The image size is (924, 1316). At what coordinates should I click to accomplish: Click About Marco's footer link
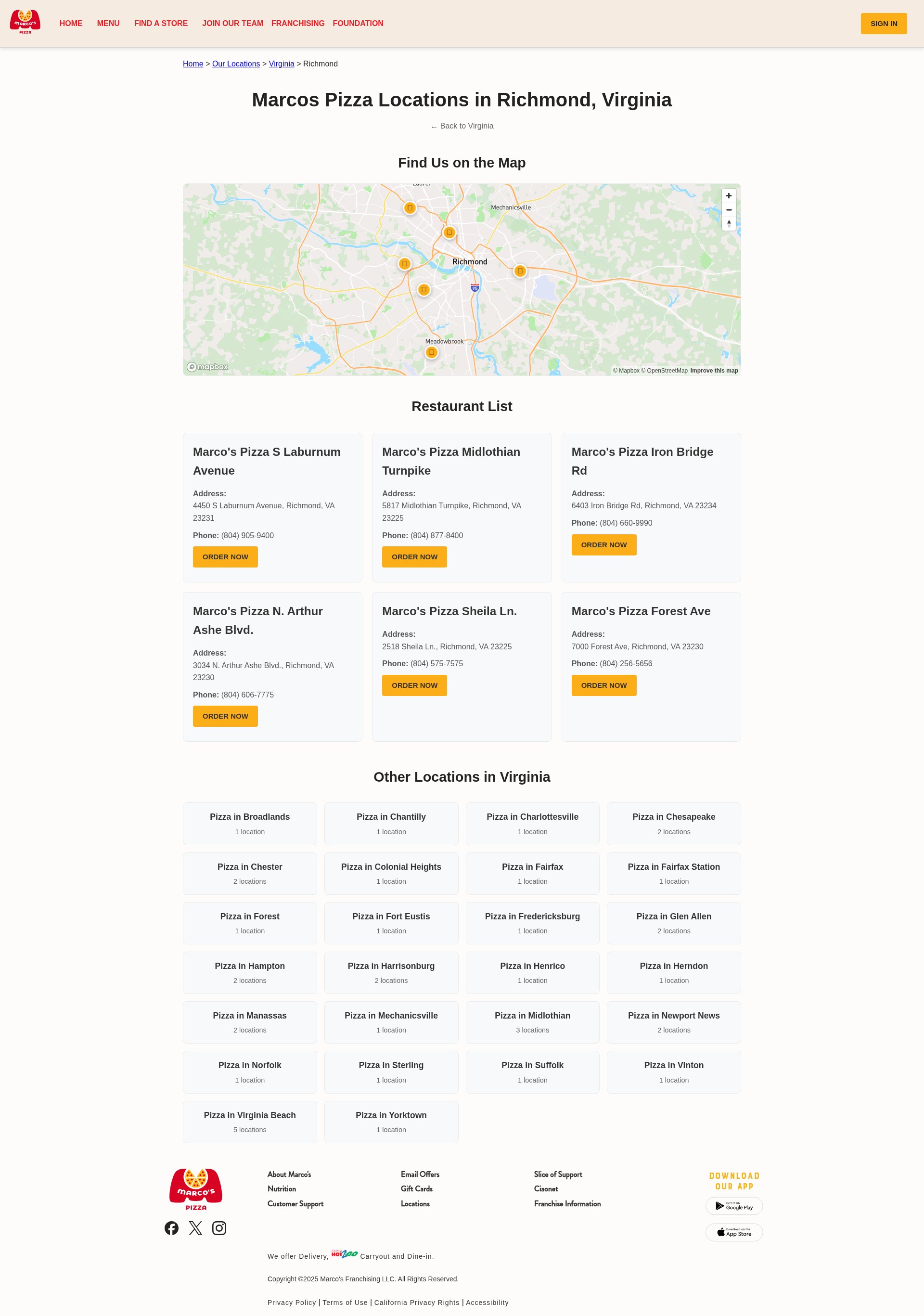(x=289, y=1174)
